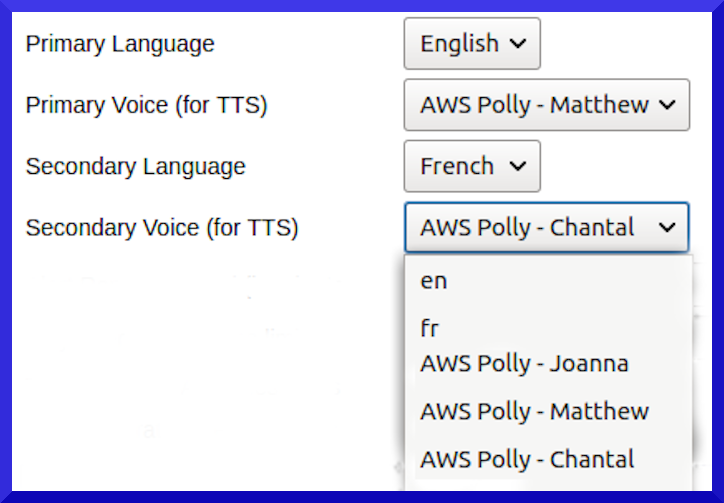Open the Secondary Language dropdown showing French
The width and height of the screenshot is (724, 503).
[472, 166]
